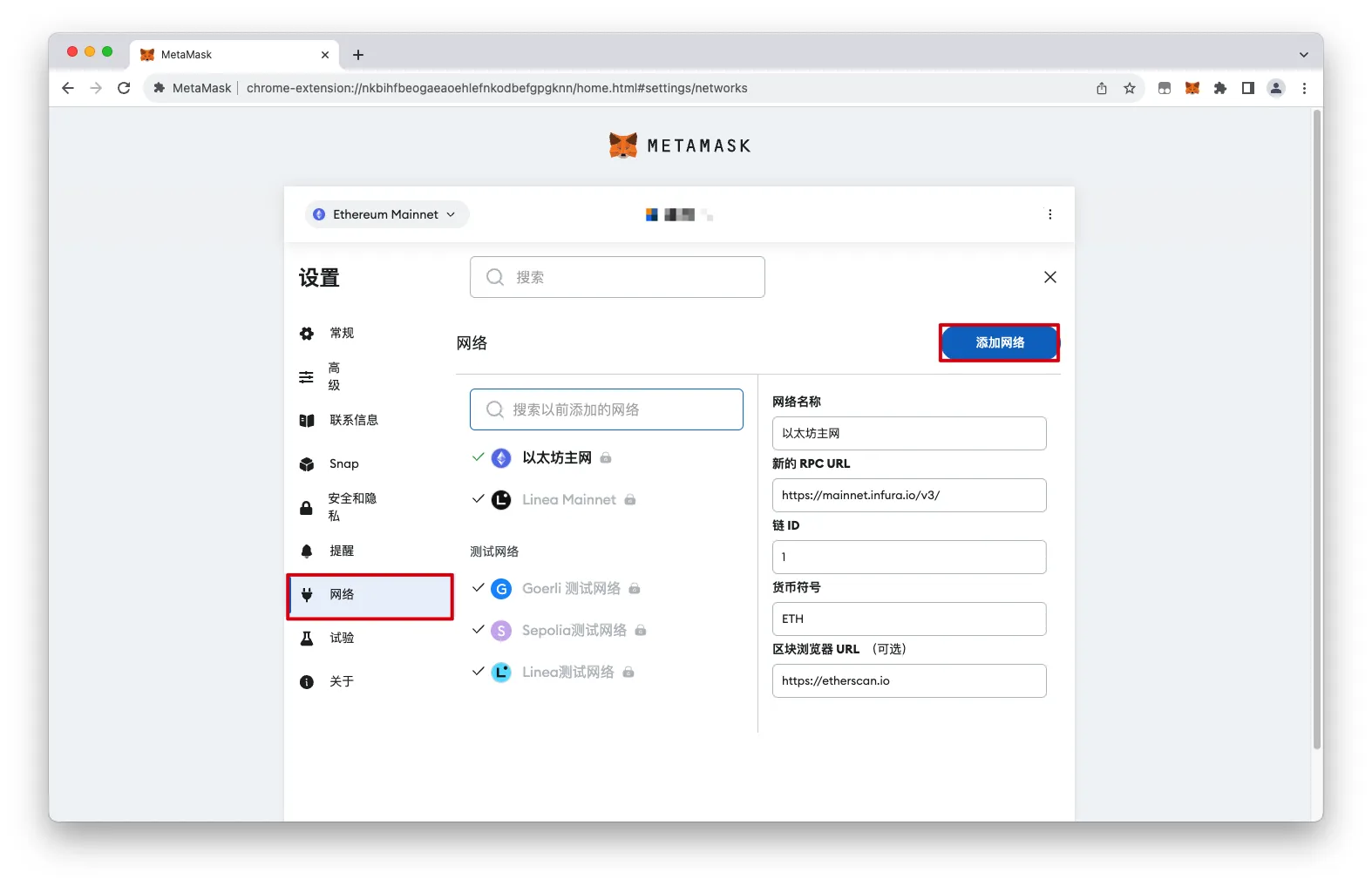This screenshot has height=886, width=1372.
Task: Open the account options three-dot menu
Action: coord(1050,214)
